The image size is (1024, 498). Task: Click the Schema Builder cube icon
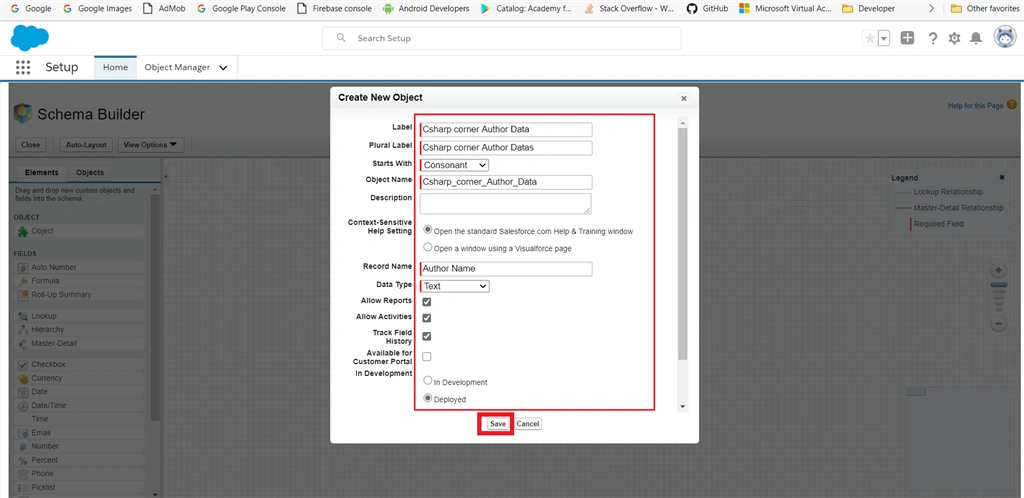click(23, 114)
